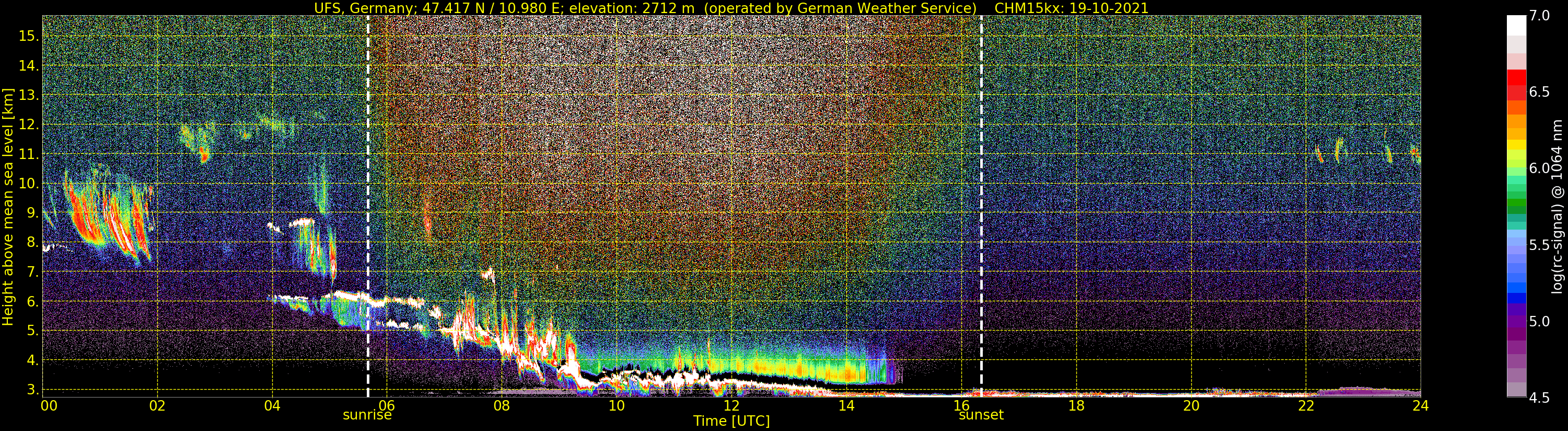Click the x-axis tick label '10'
Viewport: 1568px width, 431px height.
(617, 405)
